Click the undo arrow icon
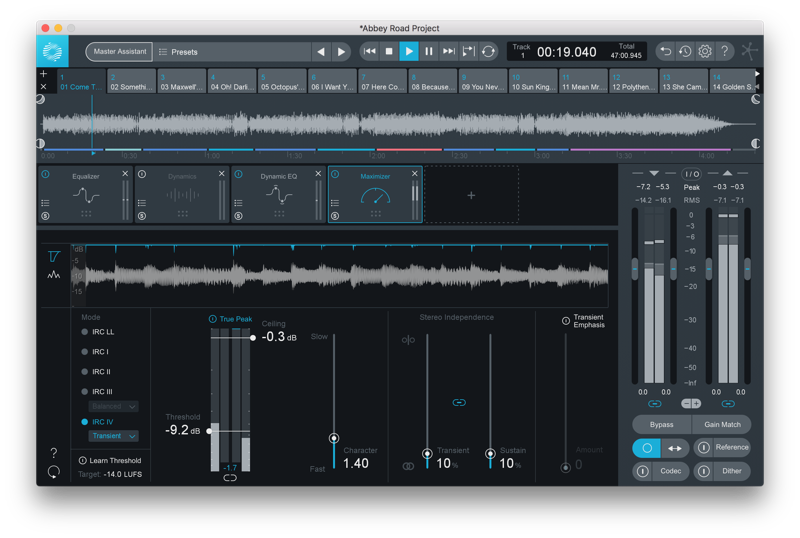The width and height of the screenshot is (800, 538). point(665,51)
